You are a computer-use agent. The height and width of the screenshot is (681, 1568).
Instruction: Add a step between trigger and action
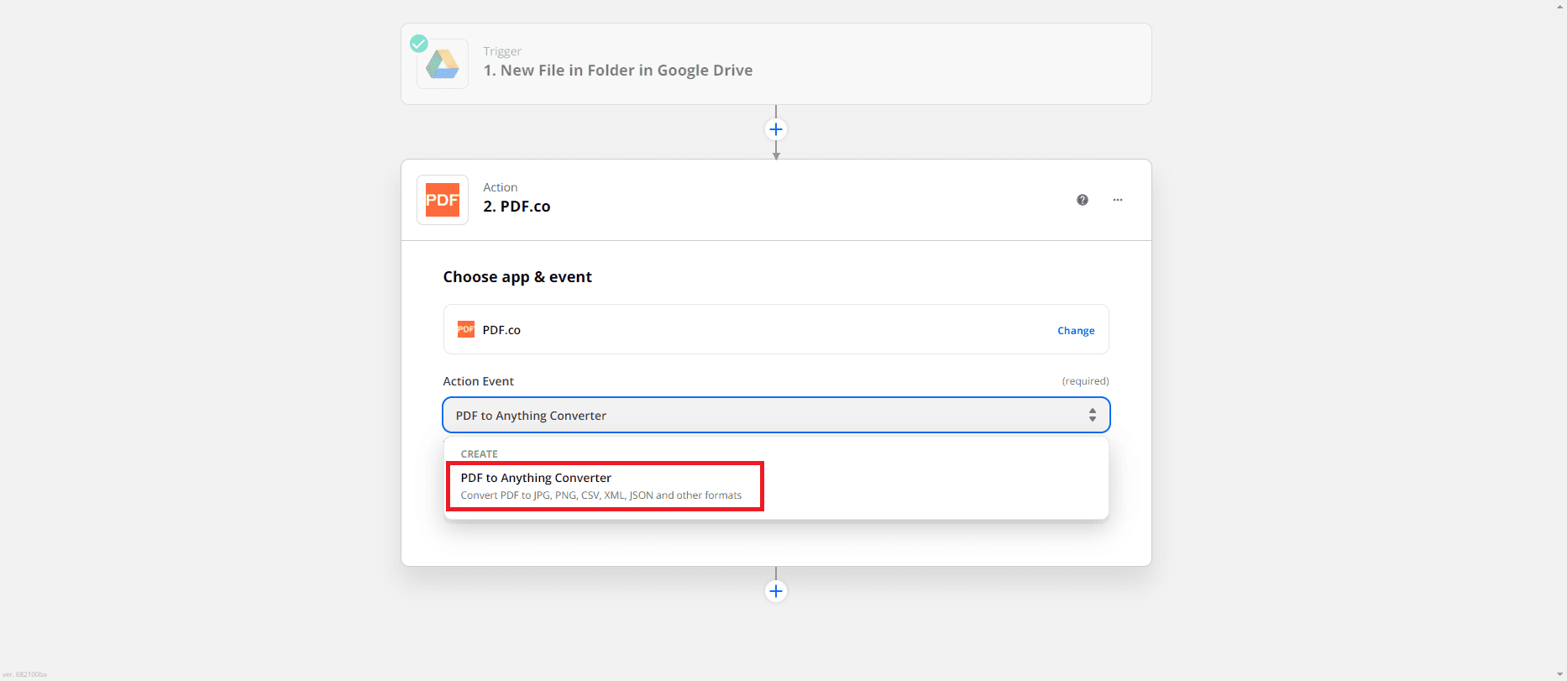click(776, 129)
